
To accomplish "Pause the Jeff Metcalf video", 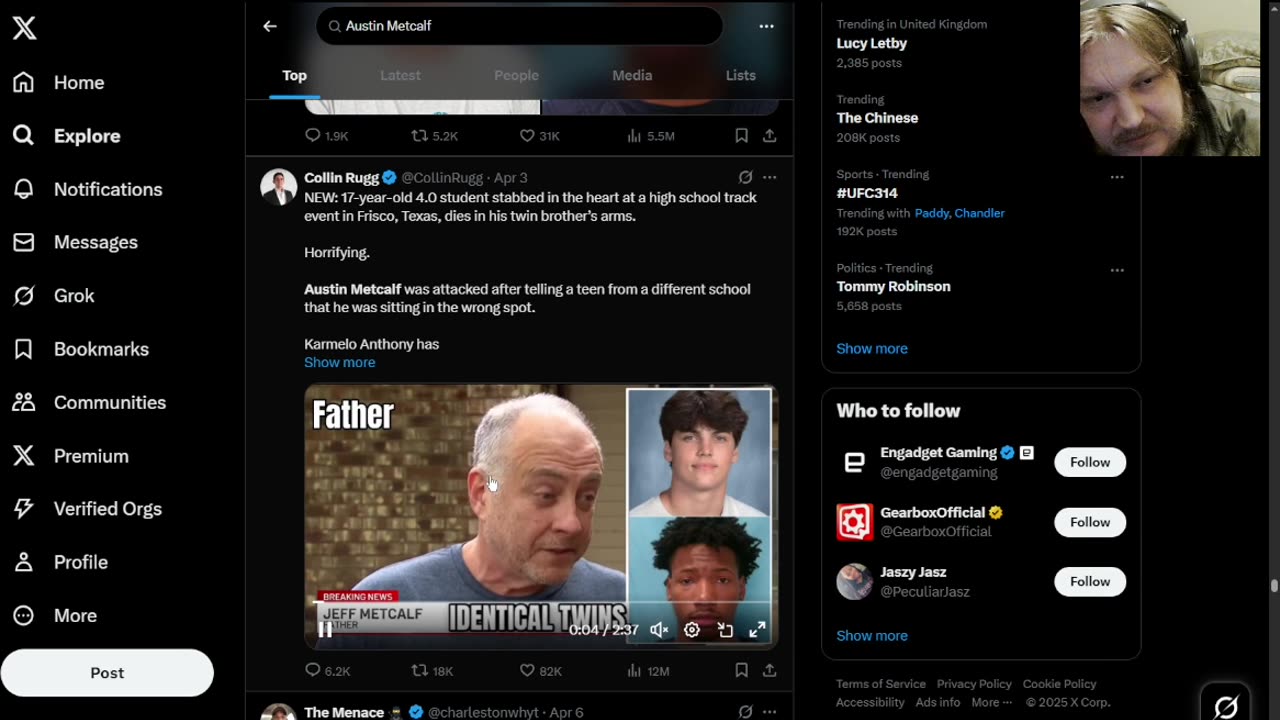I will (325, 629).
